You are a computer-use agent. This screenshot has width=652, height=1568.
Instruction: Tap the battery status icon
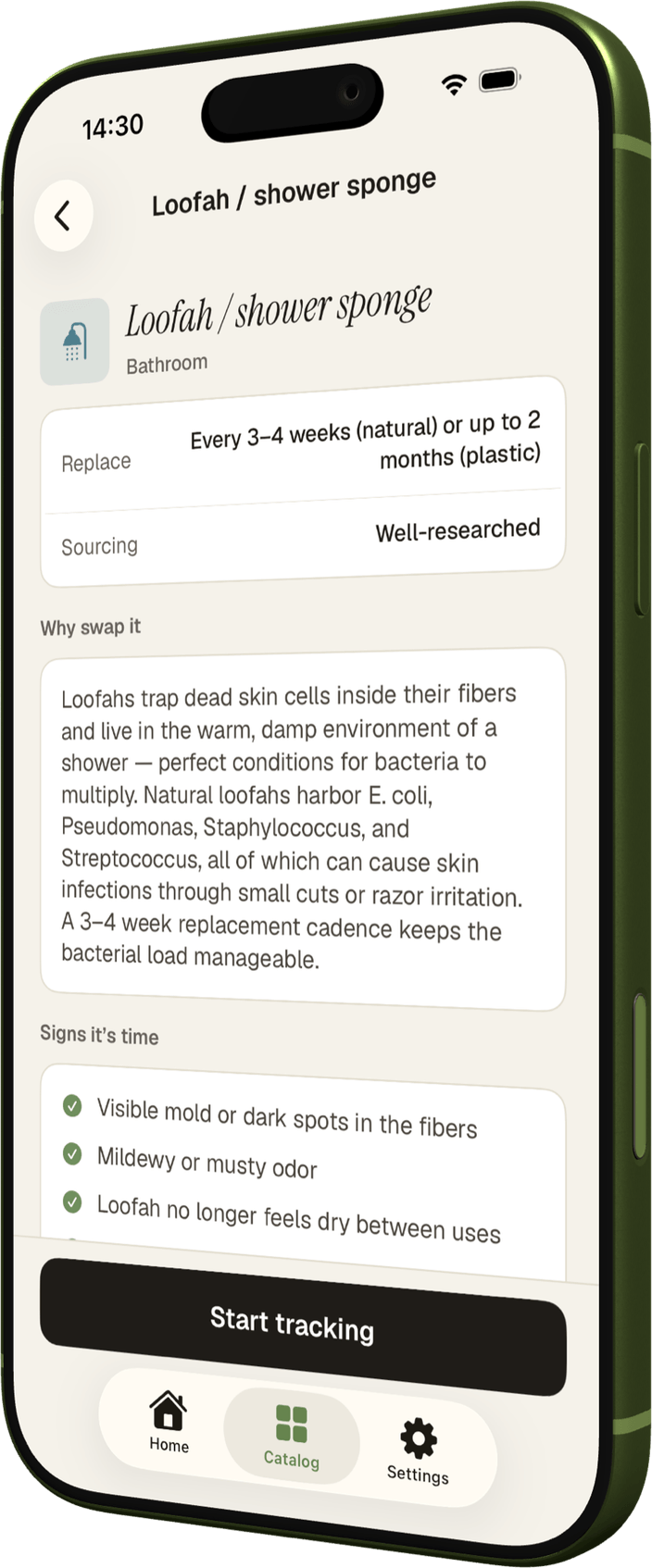500,80
